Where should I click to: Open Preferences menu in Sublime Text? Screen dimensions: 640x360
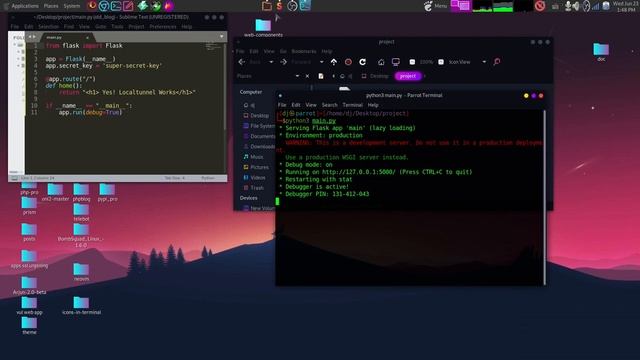163,27
